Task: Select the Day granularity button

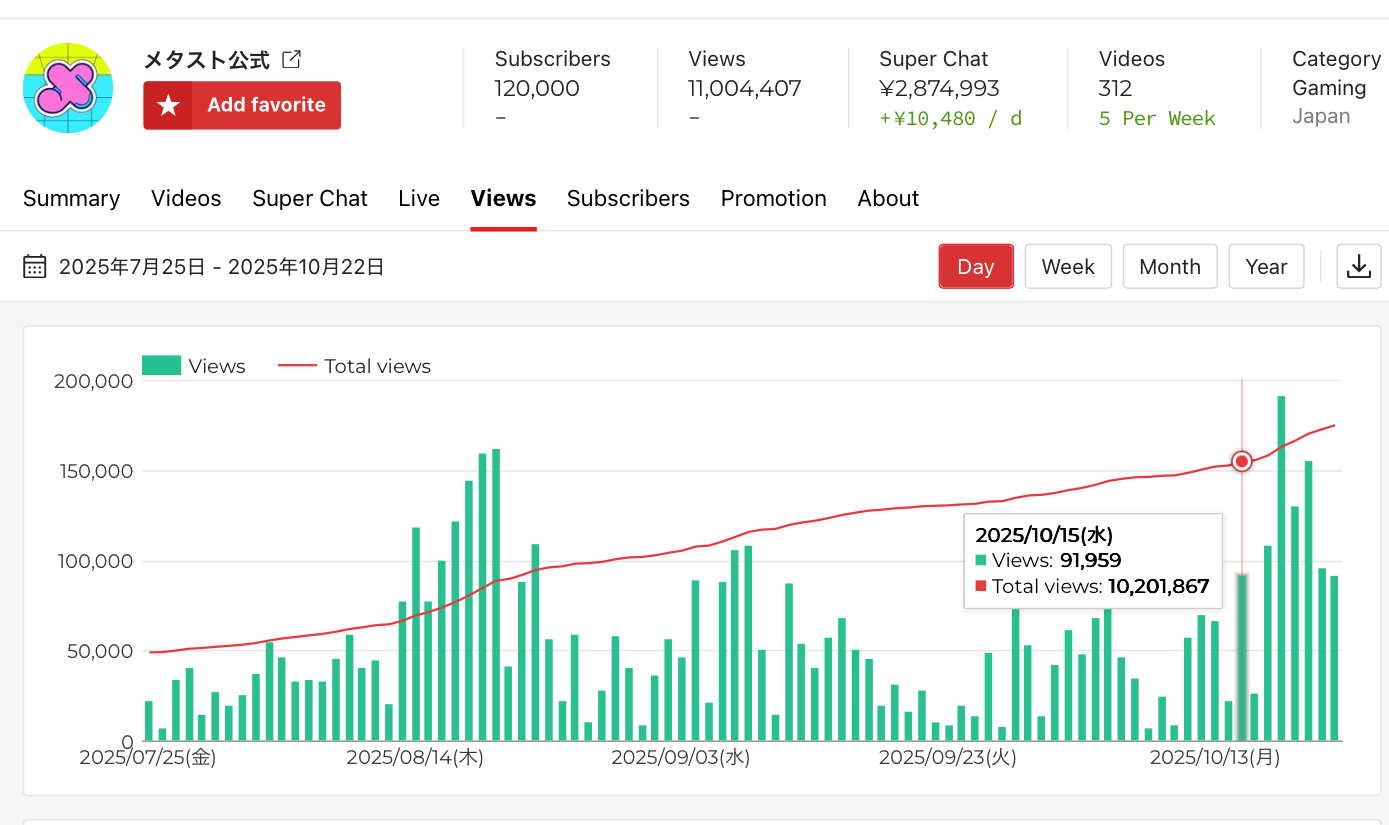Action: click(975, 267)
